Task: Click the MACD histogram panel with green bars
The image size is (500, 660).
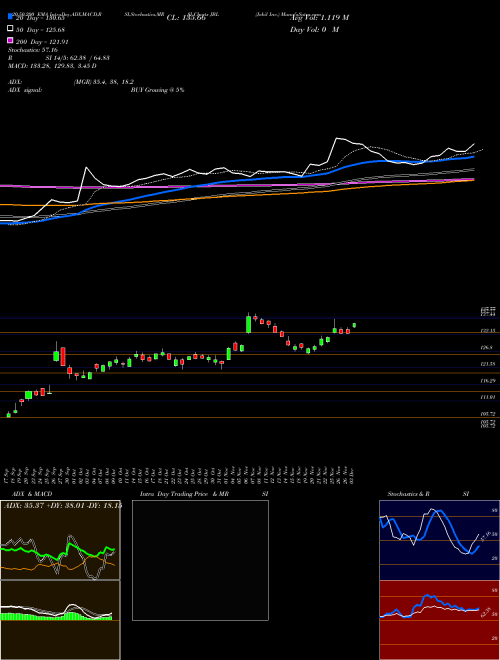Action: (60, 620)
